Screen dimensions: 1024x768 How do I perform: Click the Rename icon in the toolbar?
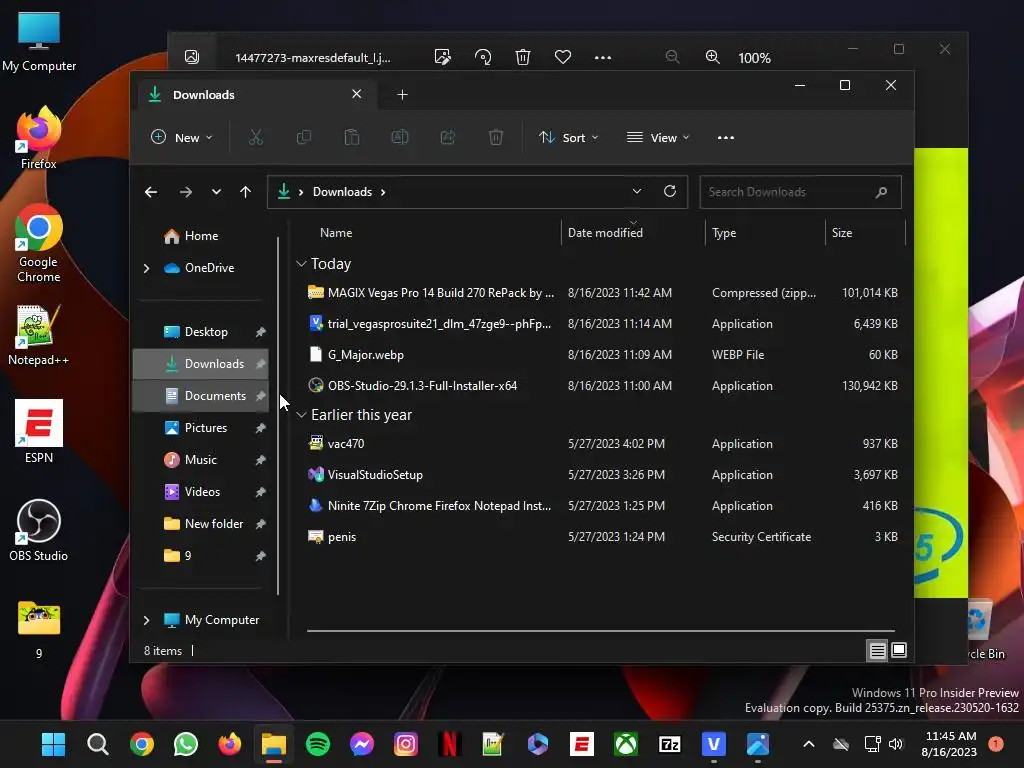pos(400,137)
